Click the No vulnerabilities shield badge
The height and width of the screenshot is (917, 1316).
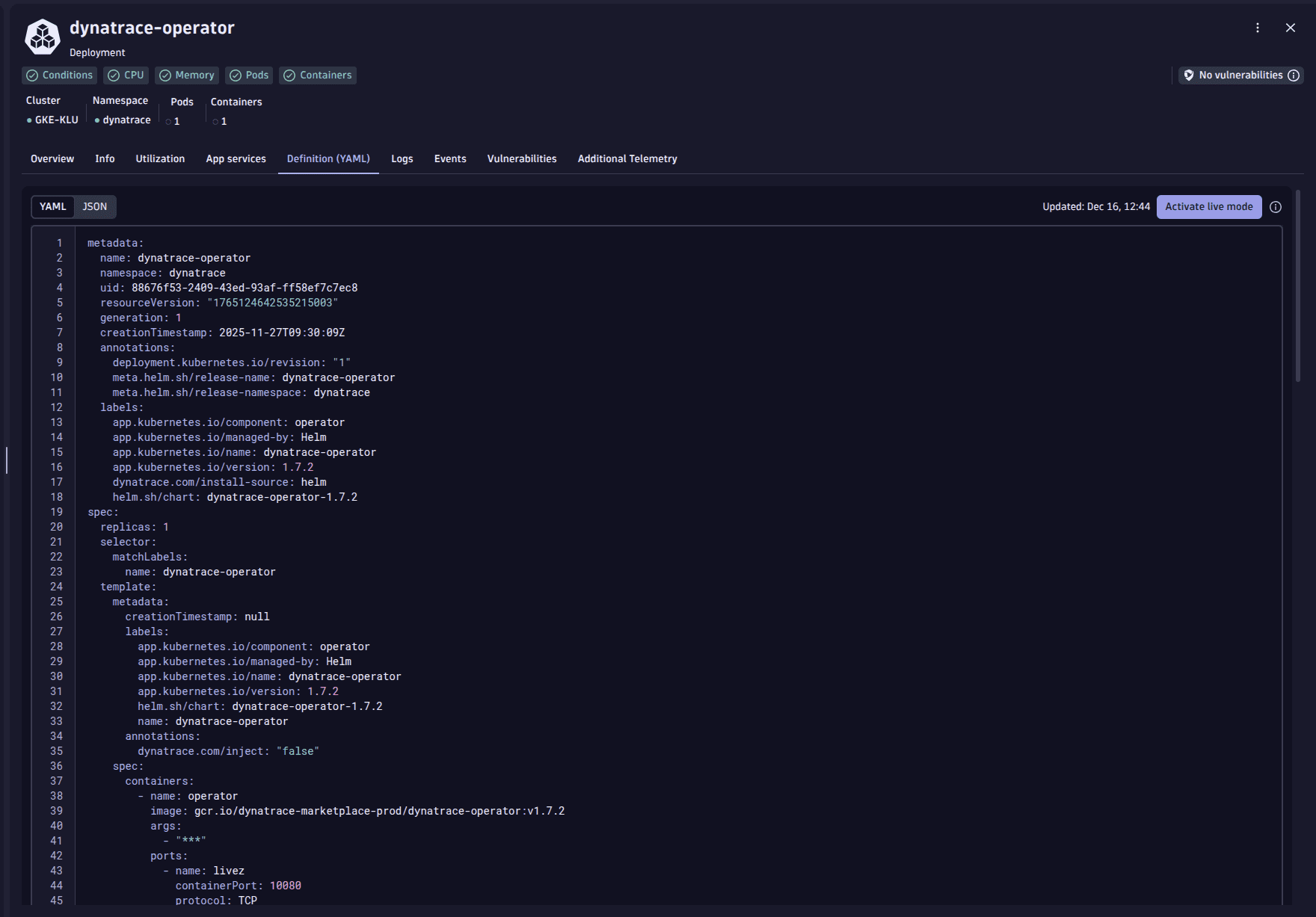click(x=1234, y=75)
